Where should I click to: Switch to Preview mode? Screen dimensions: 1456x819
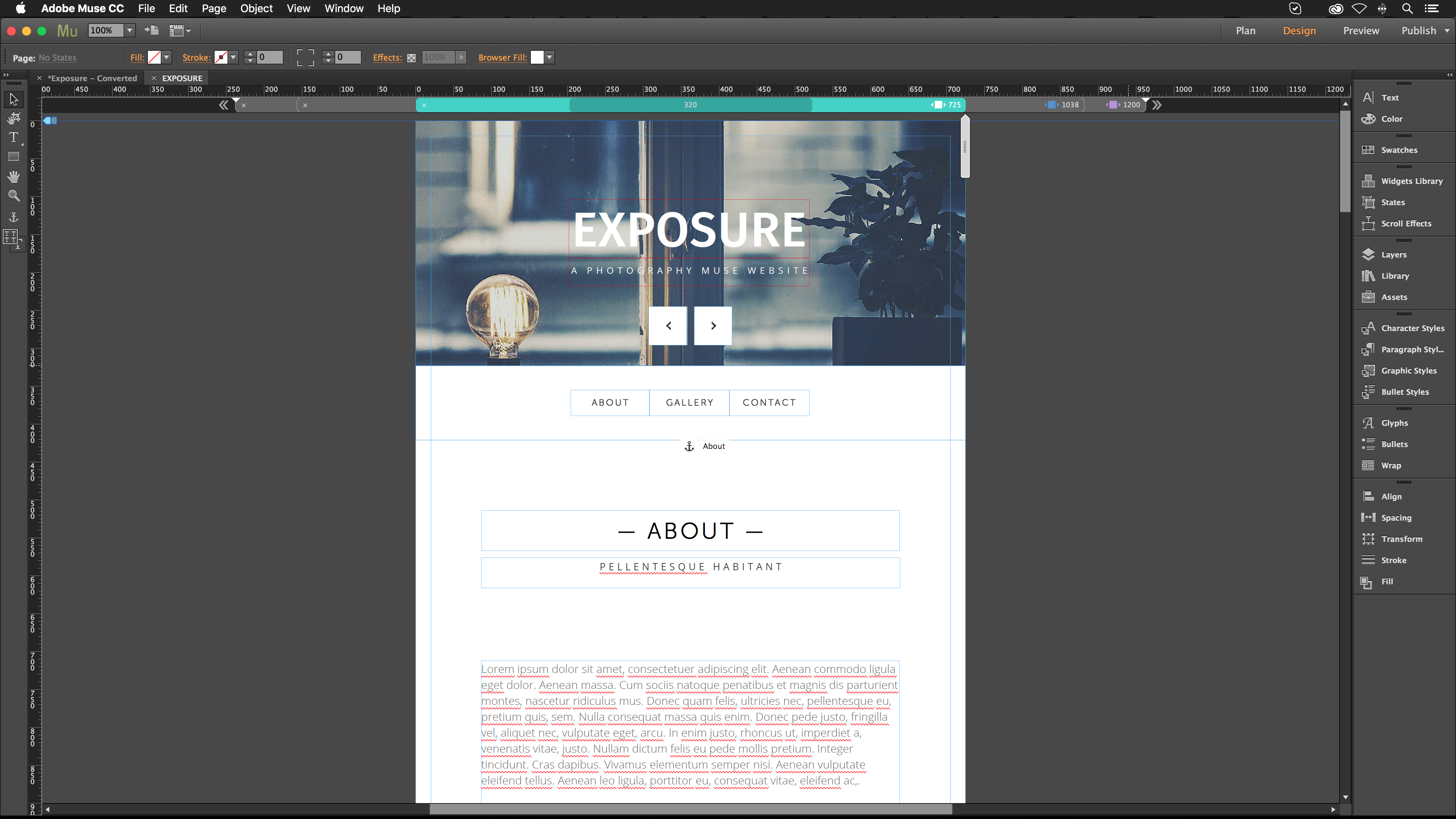pos(1361,30)
